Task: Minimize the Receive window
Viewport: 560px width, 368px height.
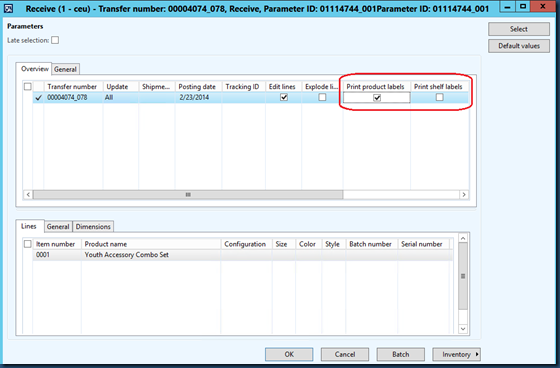Action: (x=507, y=6)
